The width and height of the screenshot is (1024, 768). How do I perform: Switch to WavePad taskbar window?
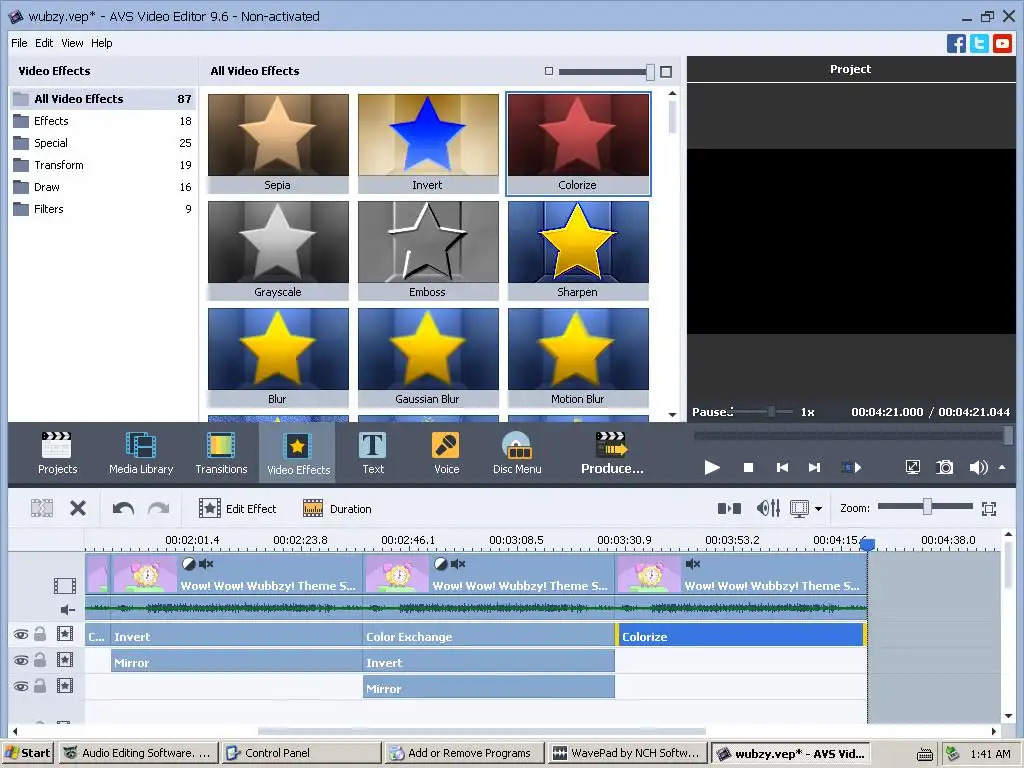(x=628, y=753)
